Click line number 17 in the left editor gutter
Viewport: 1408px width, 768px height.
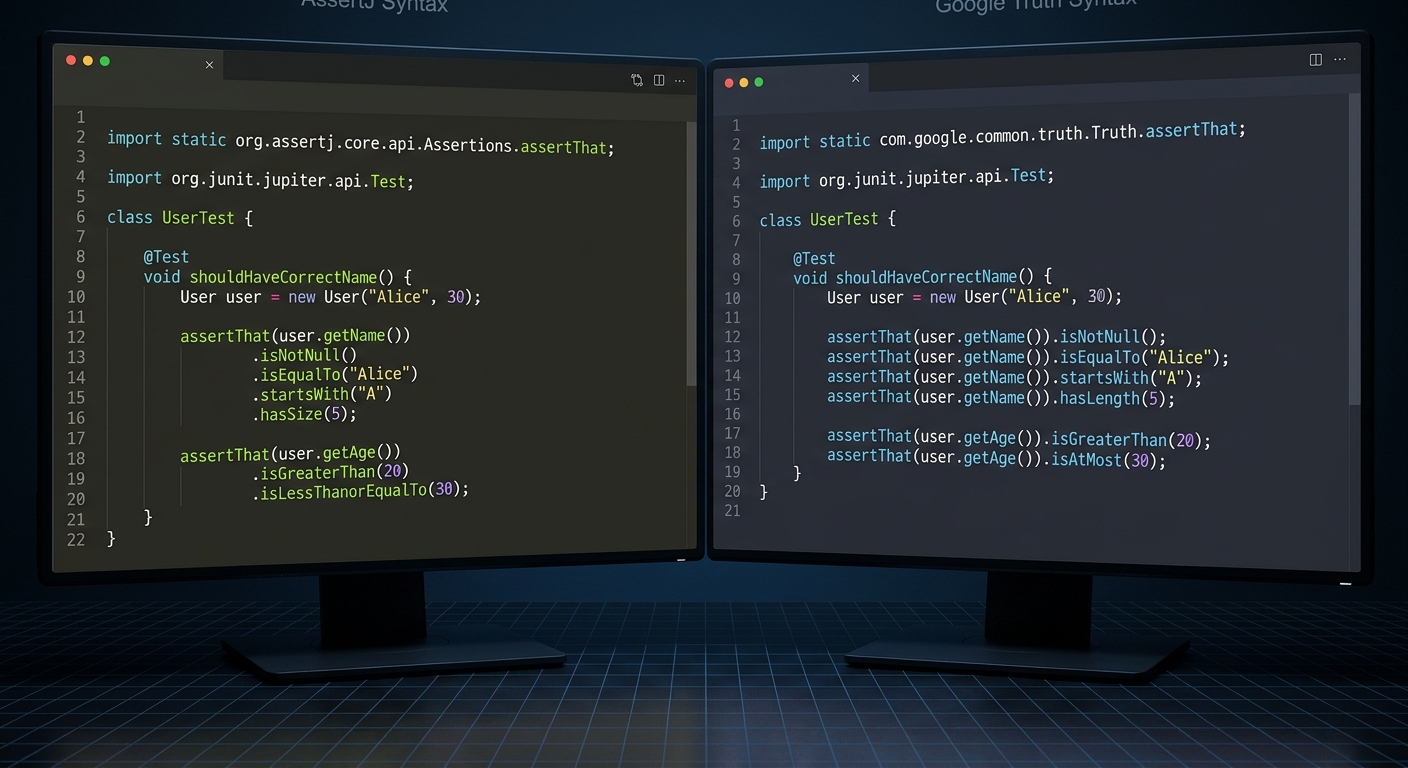(75, 438)
